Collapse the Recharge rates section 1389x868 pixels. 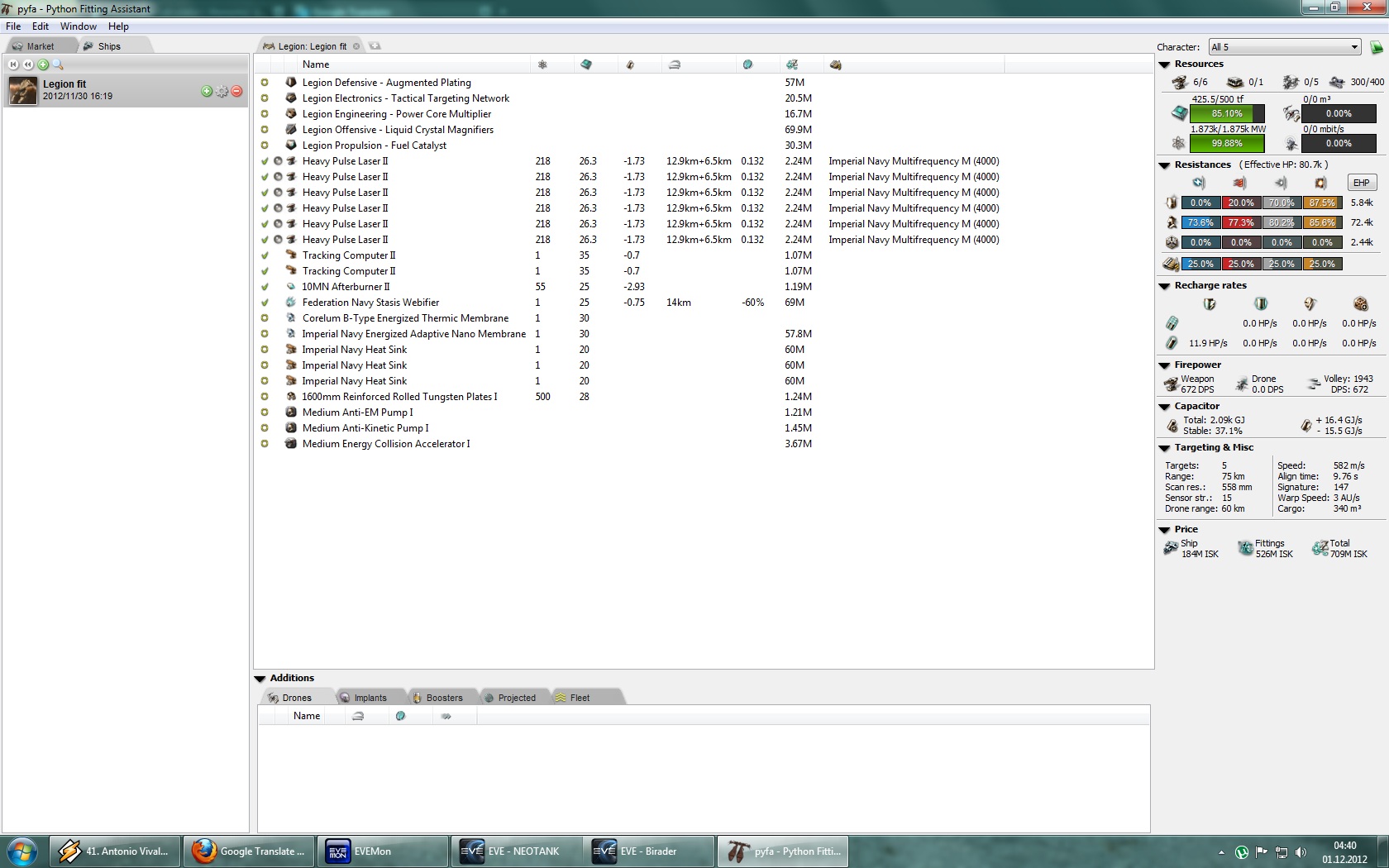pos(1164,286)
